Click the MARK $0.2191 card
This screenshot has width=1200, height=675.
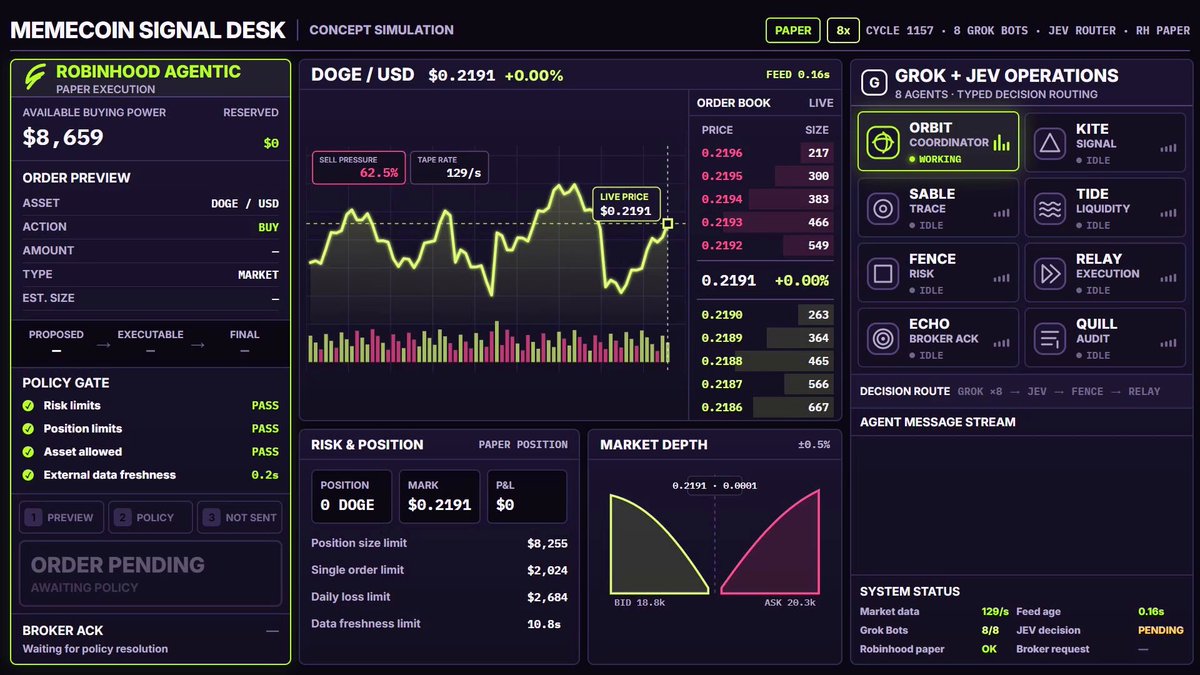pos(439,497)
